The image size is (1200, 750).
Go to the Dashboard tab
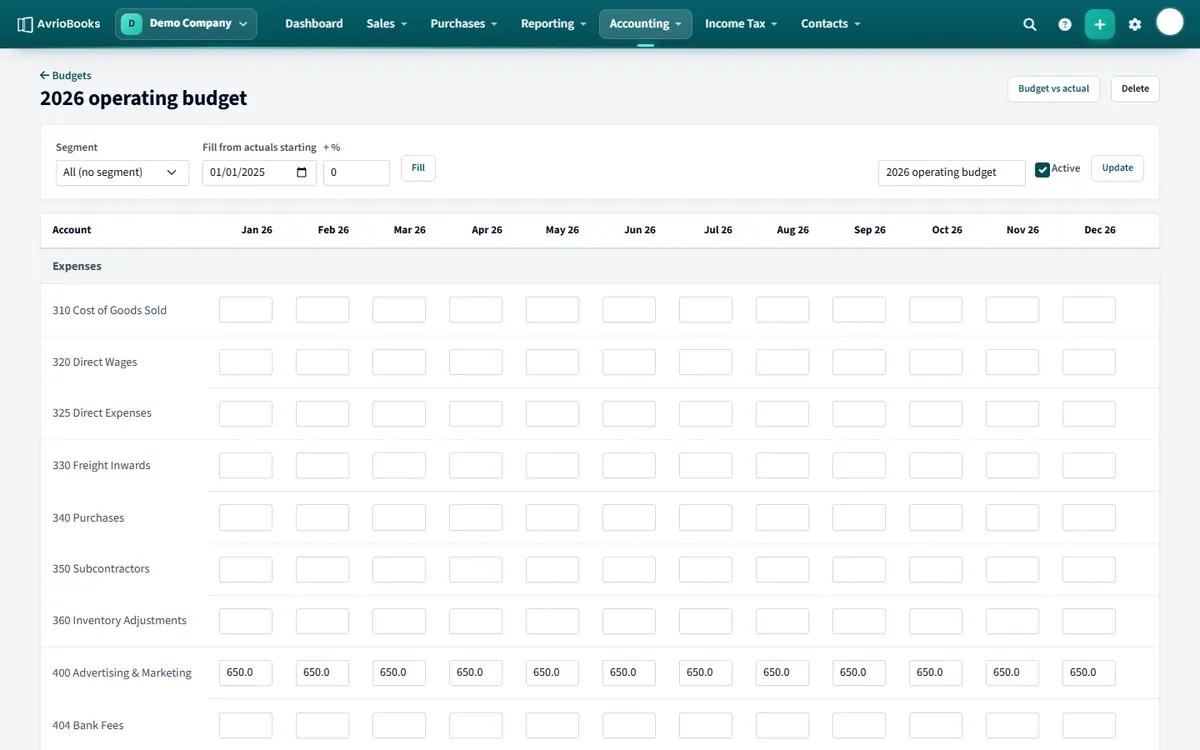coord(314,24)
